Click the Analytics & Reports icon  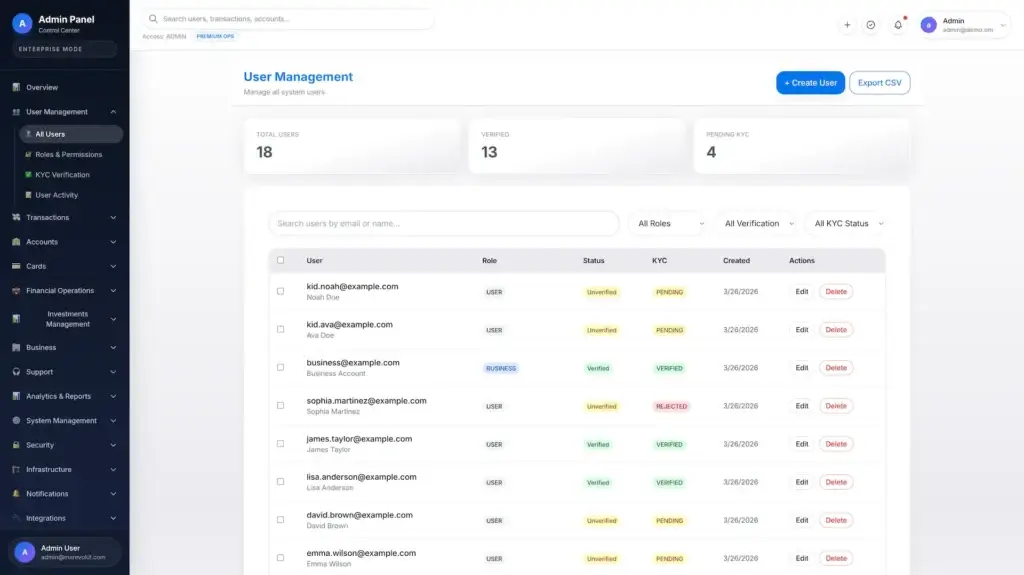click(16, 396)
